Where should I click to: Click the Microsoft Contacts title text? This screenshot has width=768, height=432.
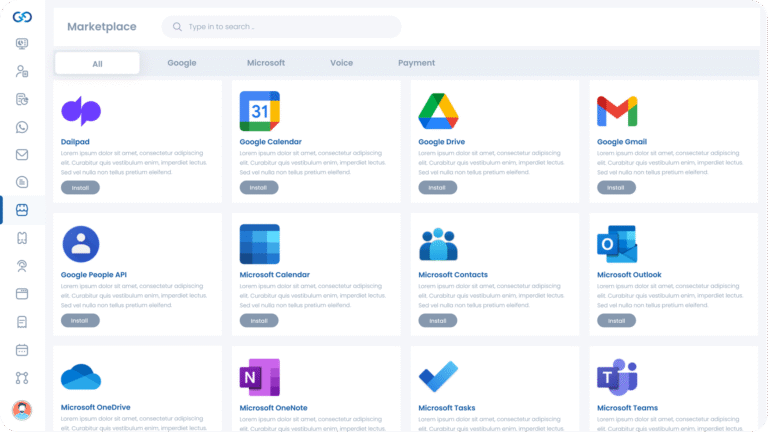pyautogui.click(x=453, y=275)
